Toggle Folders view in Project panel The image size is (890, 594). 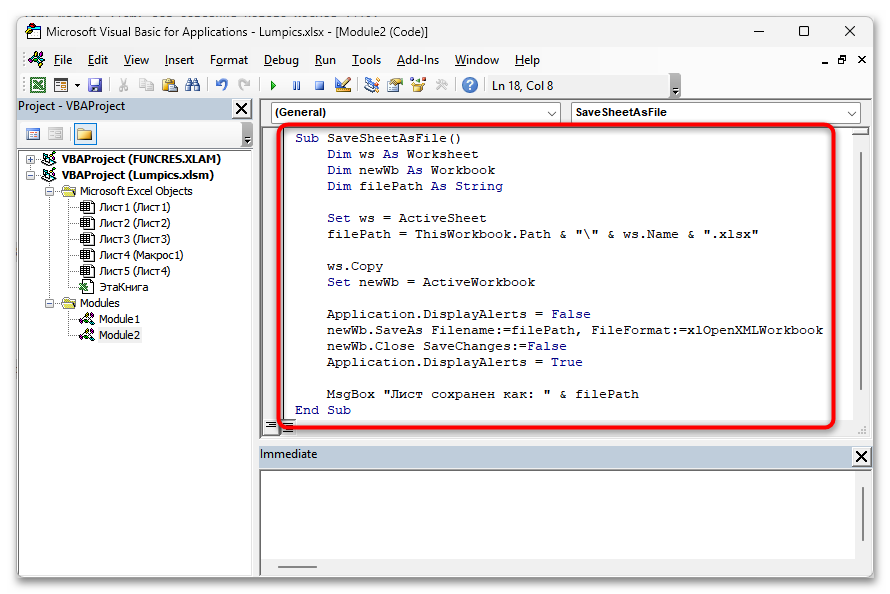[x=84, y=134]
